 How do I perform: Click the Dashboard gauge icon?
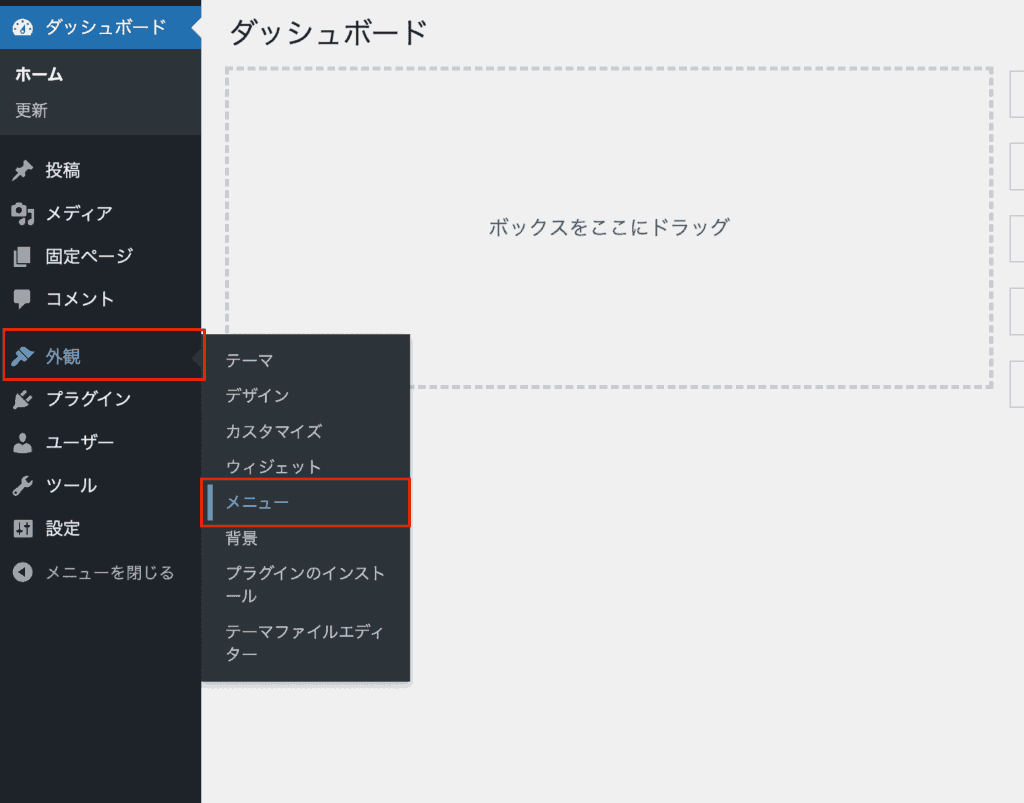[x=23, y=28]
